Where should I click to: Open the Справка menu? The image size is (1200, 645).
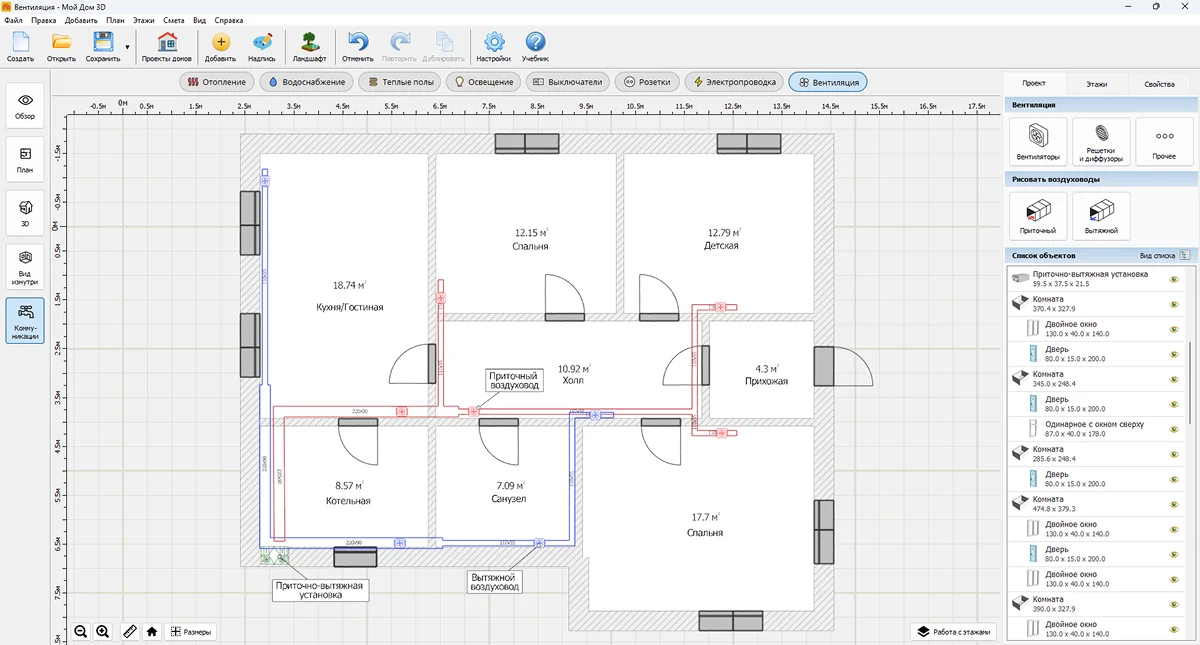point(229,20)
